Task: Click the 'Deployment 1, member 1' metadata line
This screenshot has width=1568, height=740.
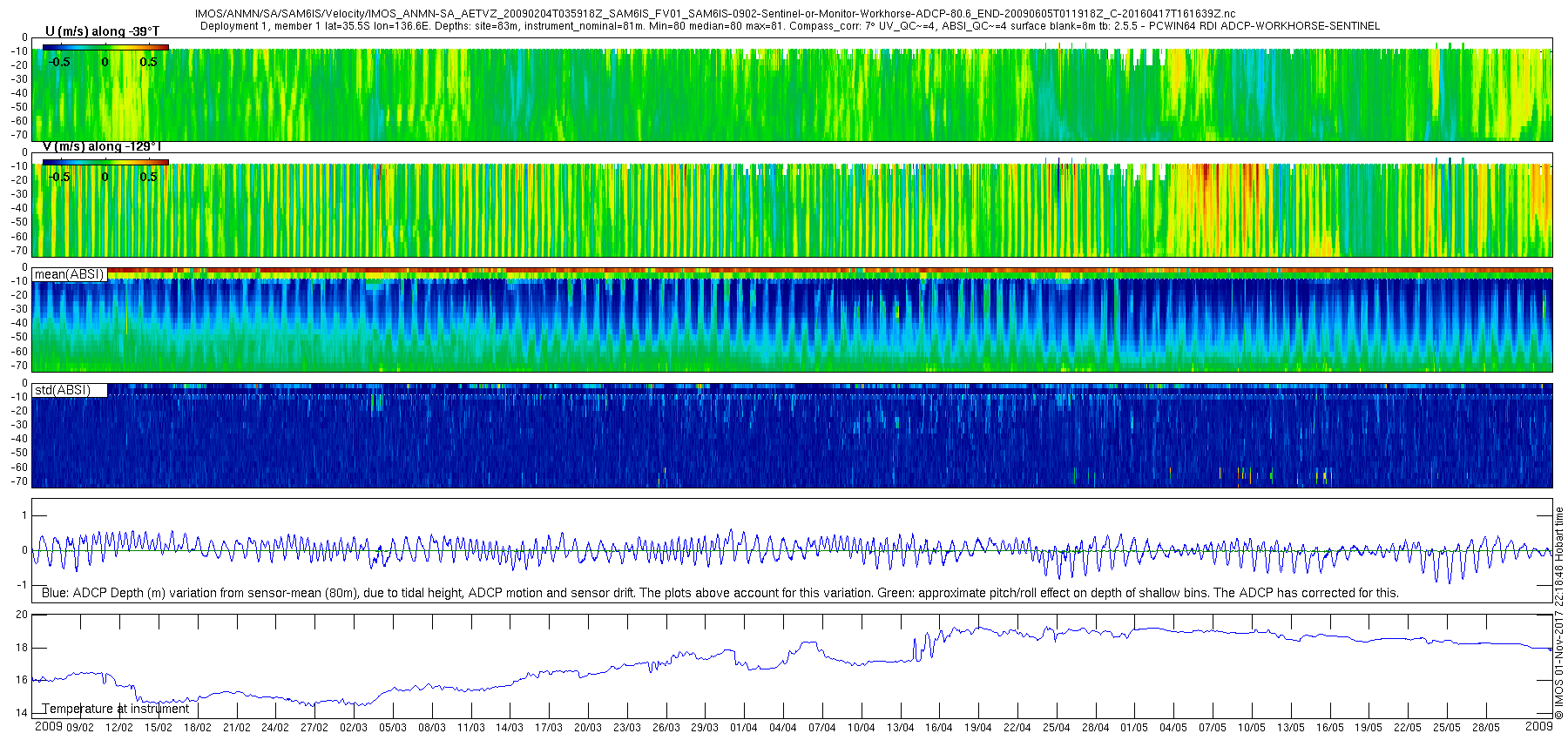Action: click(x=790, y=26)
